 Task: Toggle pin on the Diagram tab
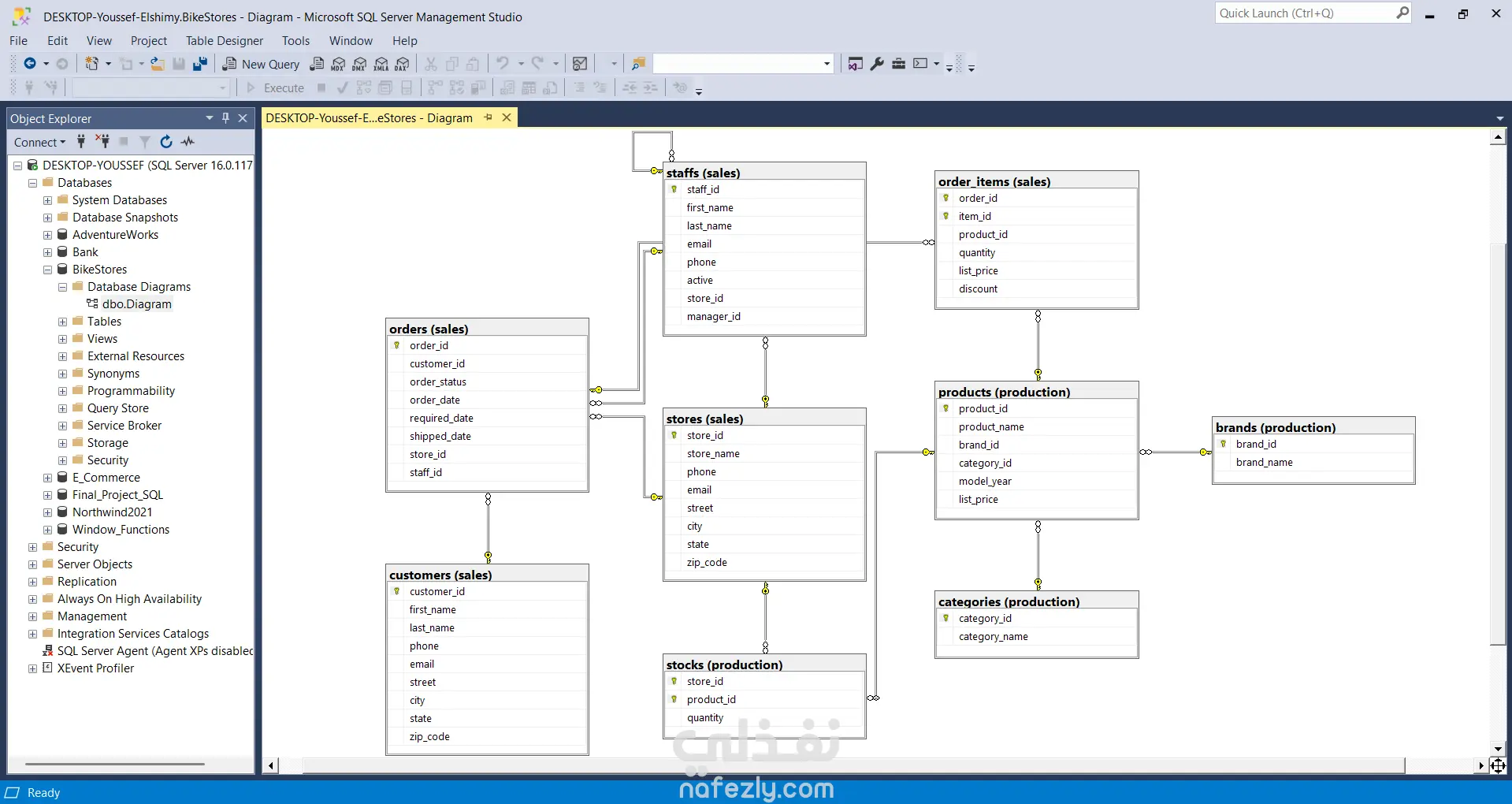(x=488, y=118)
